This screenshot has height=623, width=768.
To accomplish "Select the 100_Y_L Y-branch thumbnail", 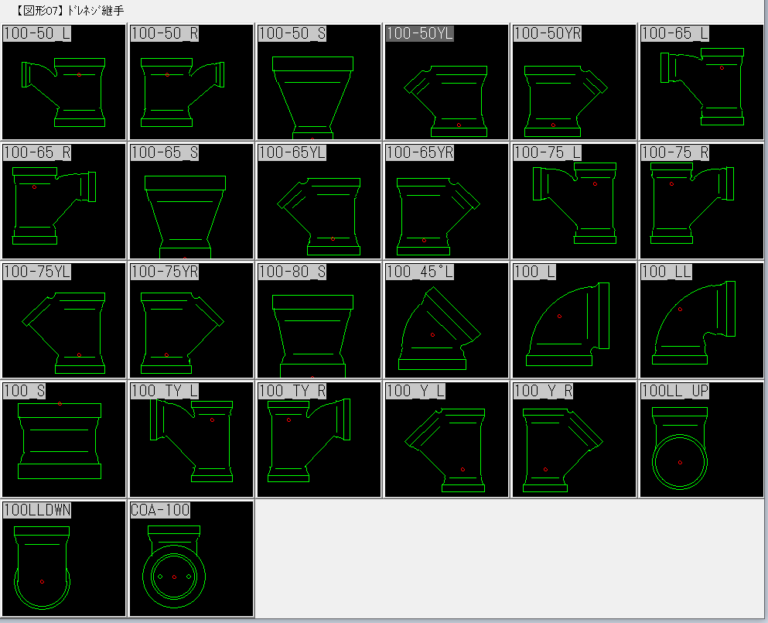I will [x=447, y=439].
